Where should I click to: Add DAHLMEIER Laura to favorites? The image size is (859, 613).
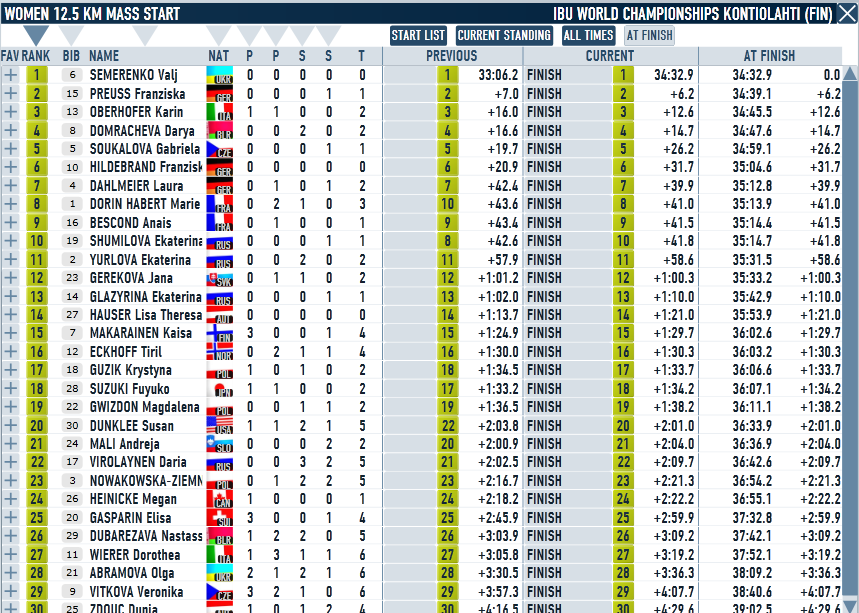10,186
